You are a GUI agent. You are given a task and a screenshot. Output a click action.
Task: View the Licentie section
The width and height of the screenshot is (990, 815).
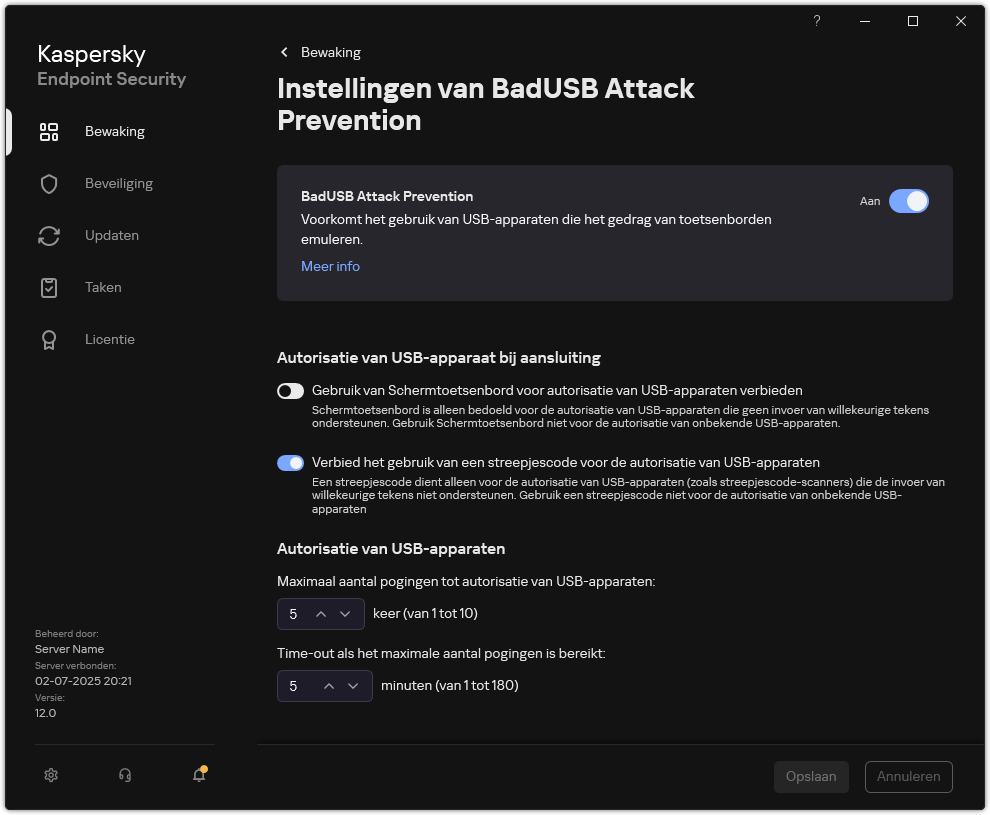(x=110, y=339)
